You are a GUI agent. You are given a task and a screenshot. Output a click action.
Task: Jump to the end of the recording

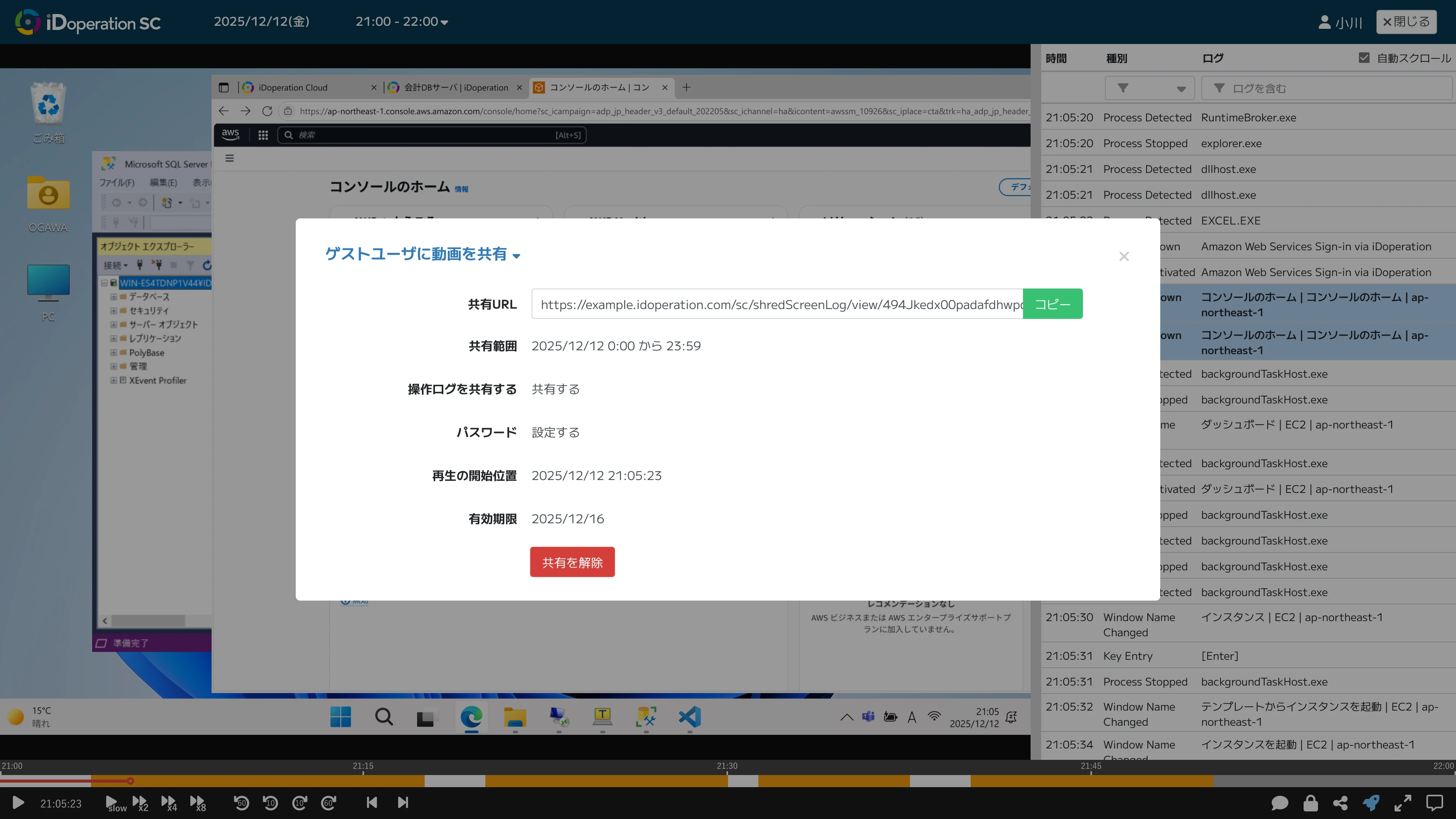402,803
